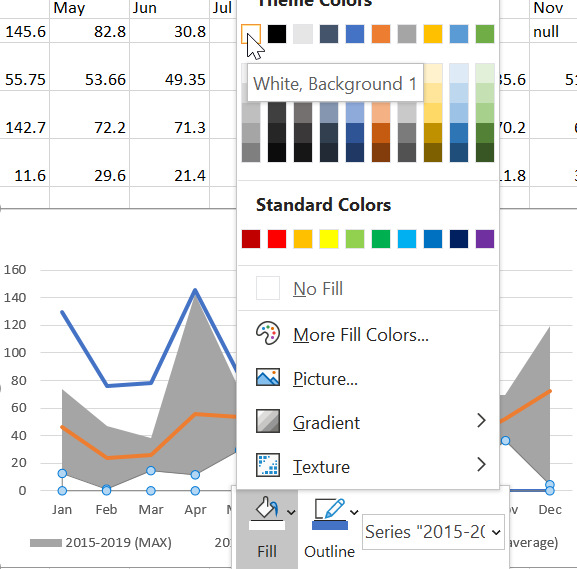Choose the light blue theme color swatch

pos(459,34)
